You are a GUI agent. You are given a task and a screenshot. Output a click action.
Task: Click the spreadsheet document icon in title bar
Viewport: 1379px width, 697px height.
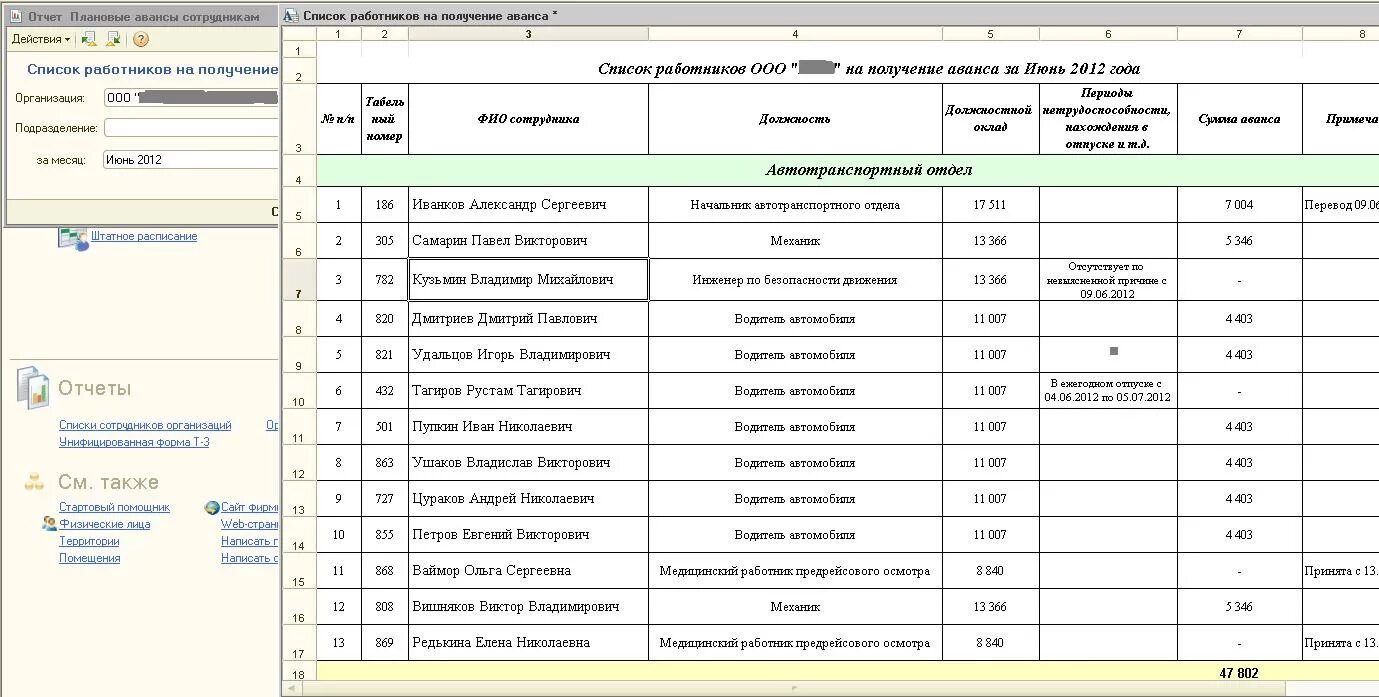290,15
